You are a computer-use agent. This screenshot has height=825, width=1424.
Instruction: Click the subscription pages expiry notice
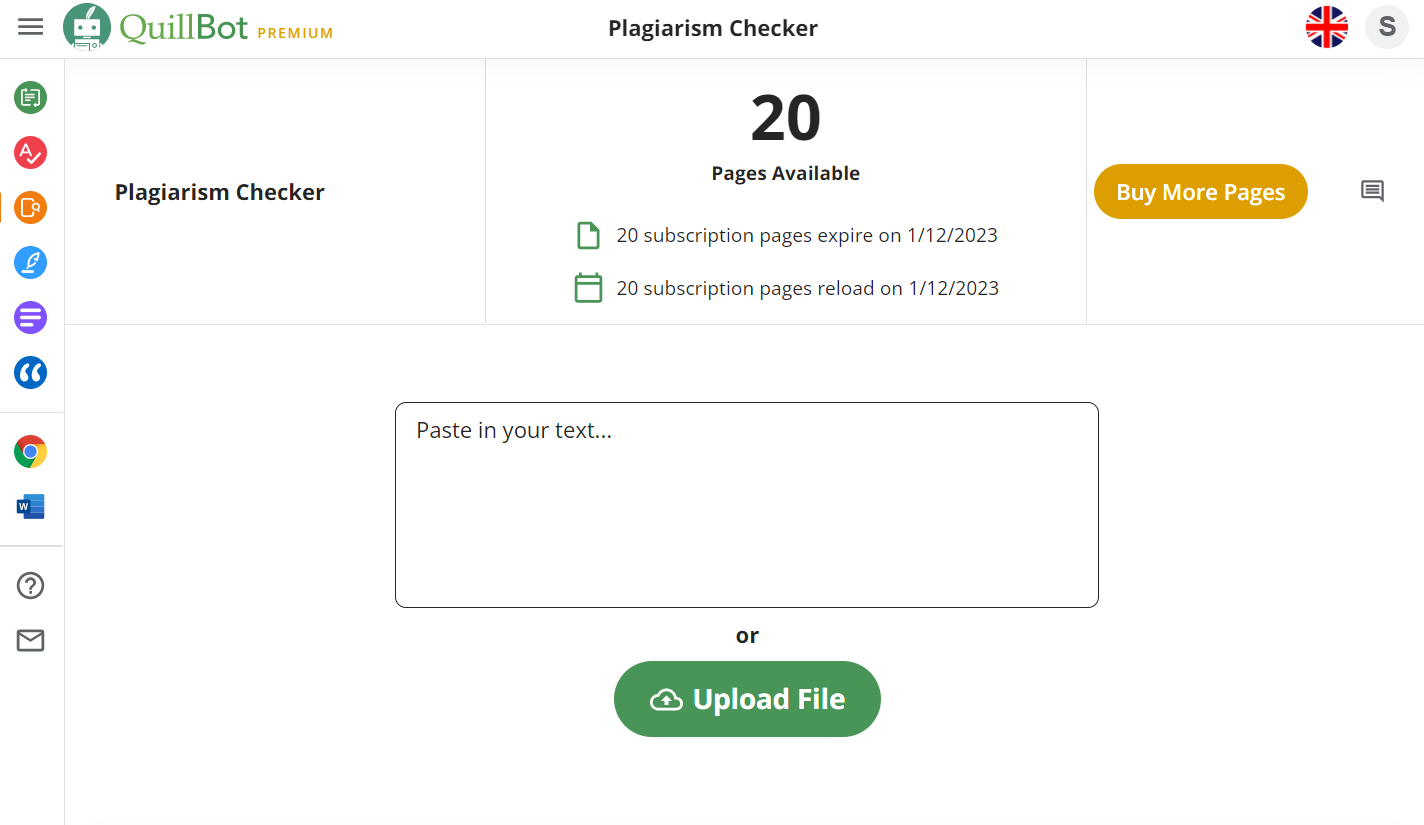pyautogui.click(x=806, y=235)
